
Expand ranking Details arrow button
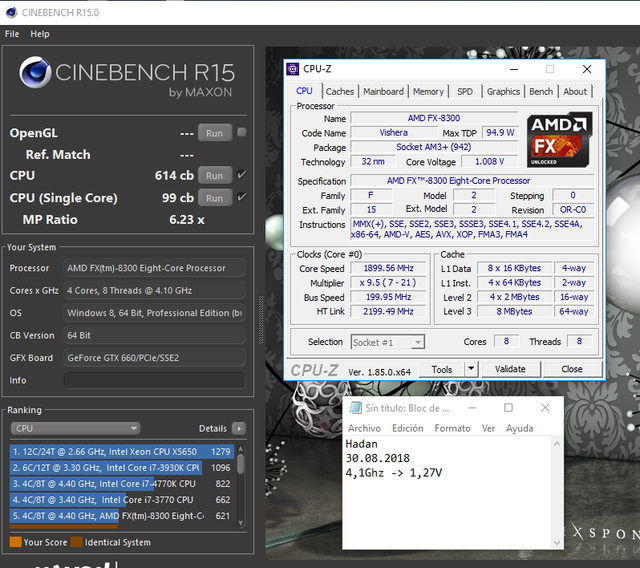tap(239, 428)
